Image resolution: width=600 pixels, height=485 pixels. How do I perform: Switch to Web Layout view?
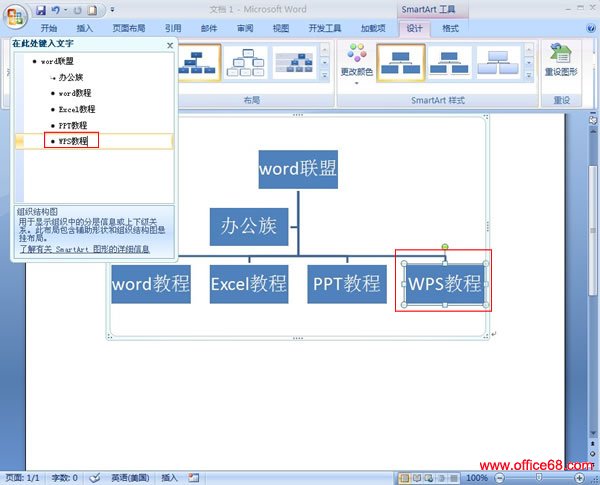coord(429,478)
